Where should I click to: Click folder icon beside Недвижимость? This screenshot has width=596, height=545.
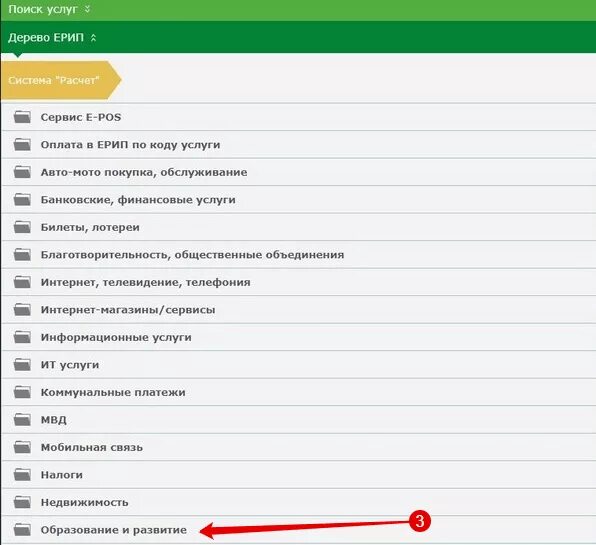point(22,502)
